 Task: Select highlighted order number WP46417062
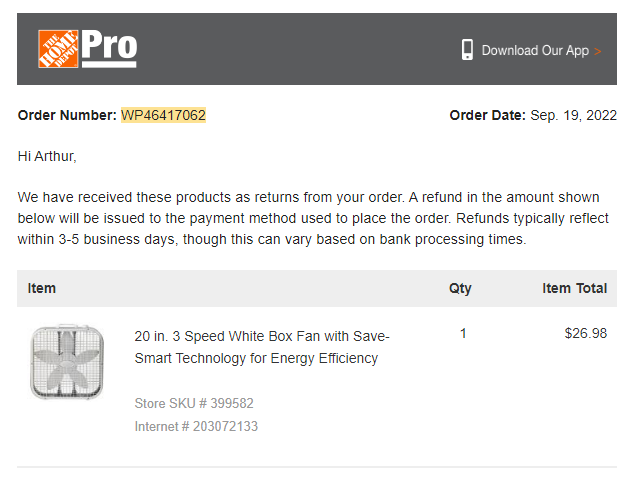(164, 115)
